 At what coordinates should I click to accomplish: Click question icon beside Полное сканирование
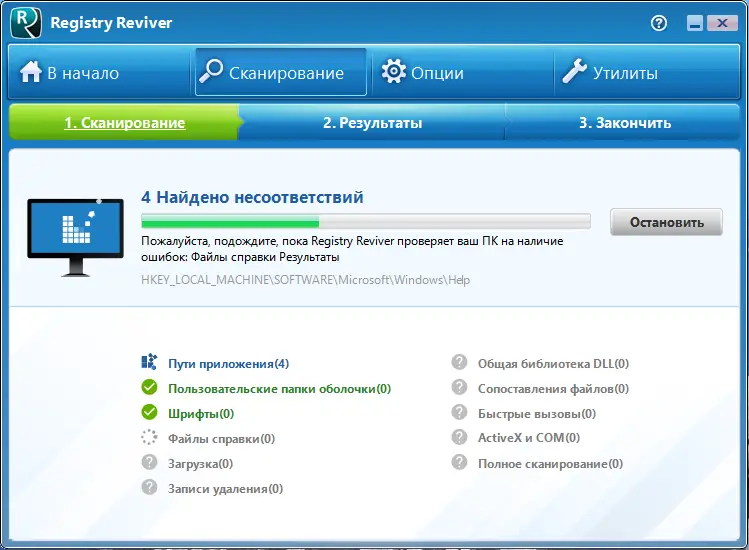460,462
